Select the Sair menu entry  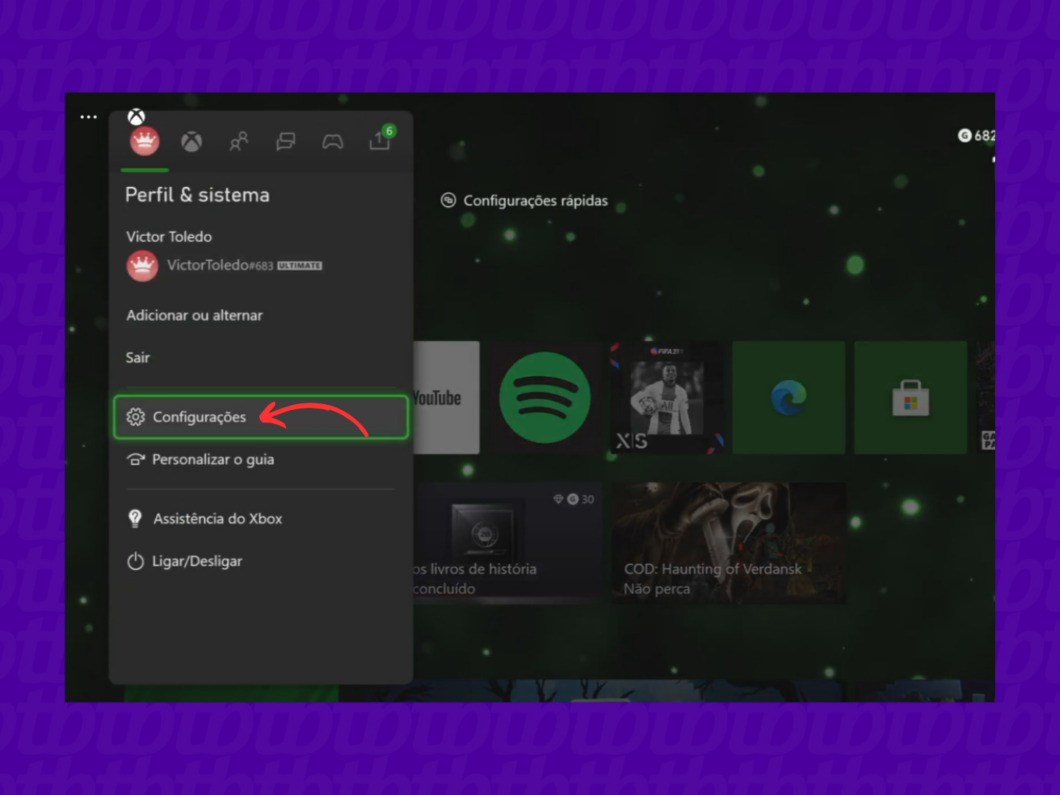(x=137, y=357)
